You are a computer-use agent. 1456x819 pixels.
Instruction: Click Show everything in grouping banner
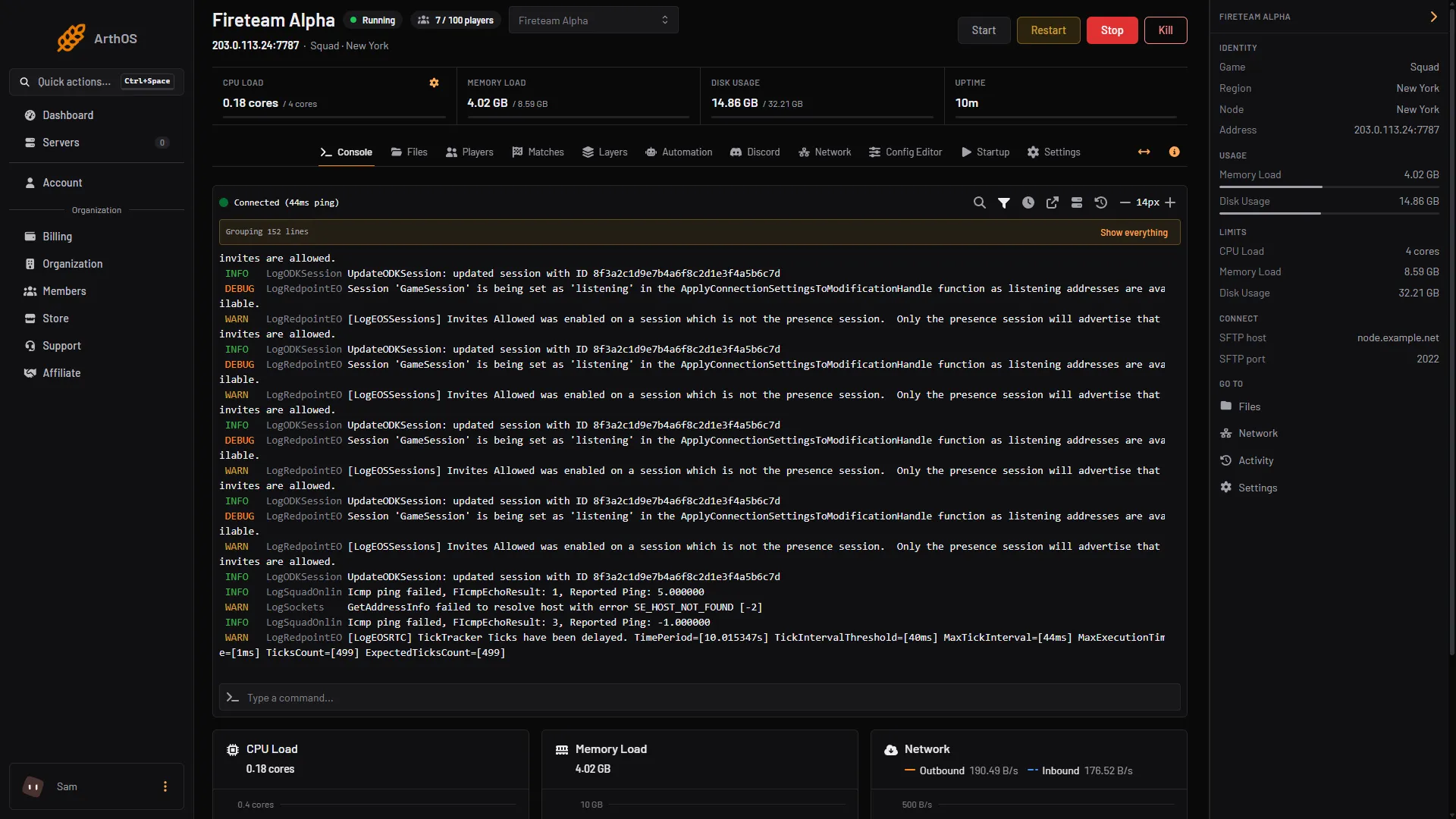click(1134, 233)
